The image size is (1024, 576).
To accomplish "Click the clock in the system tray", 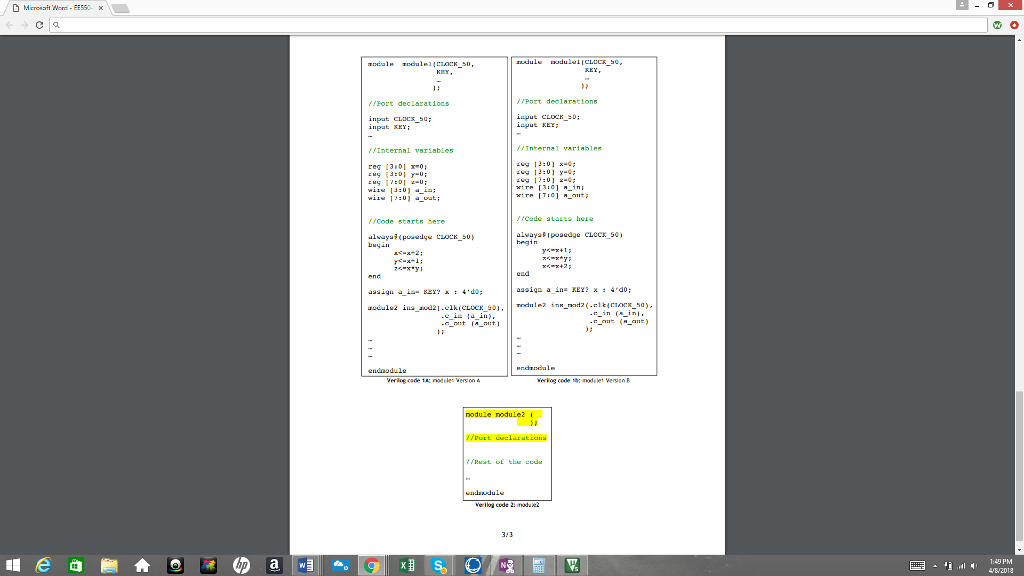I will (1001, 565).
